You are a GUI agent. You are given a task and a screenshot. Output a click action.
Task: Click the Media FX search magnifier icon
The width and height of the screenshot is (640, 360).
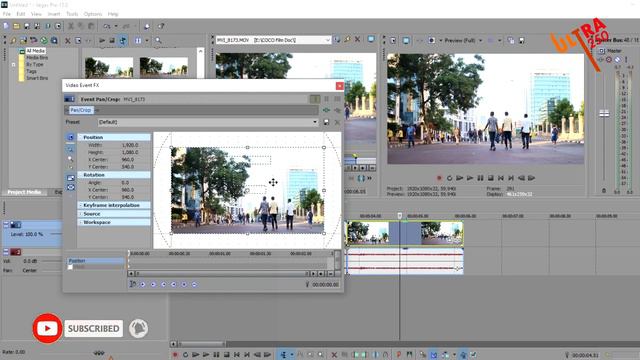[x=158, y=40]
